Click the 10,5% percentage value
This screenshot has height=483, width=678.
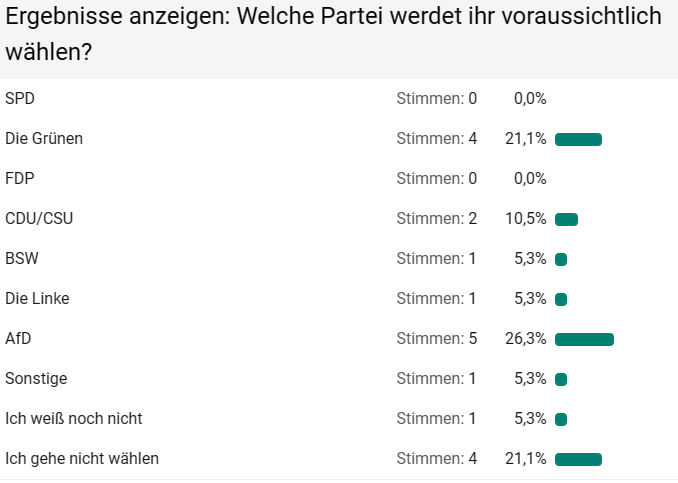click(525, 218)
